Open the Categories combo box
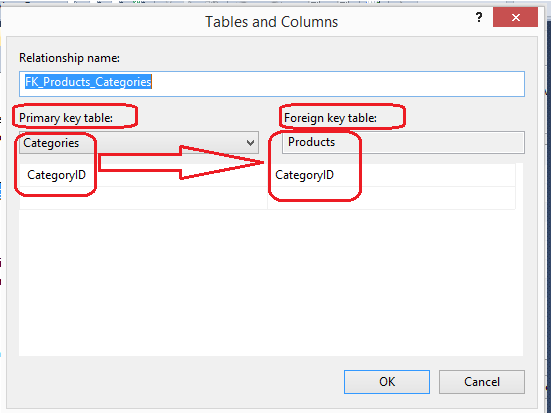Image resolution: width=551 pixels, height=413 pixels. [x=139, y=143]
